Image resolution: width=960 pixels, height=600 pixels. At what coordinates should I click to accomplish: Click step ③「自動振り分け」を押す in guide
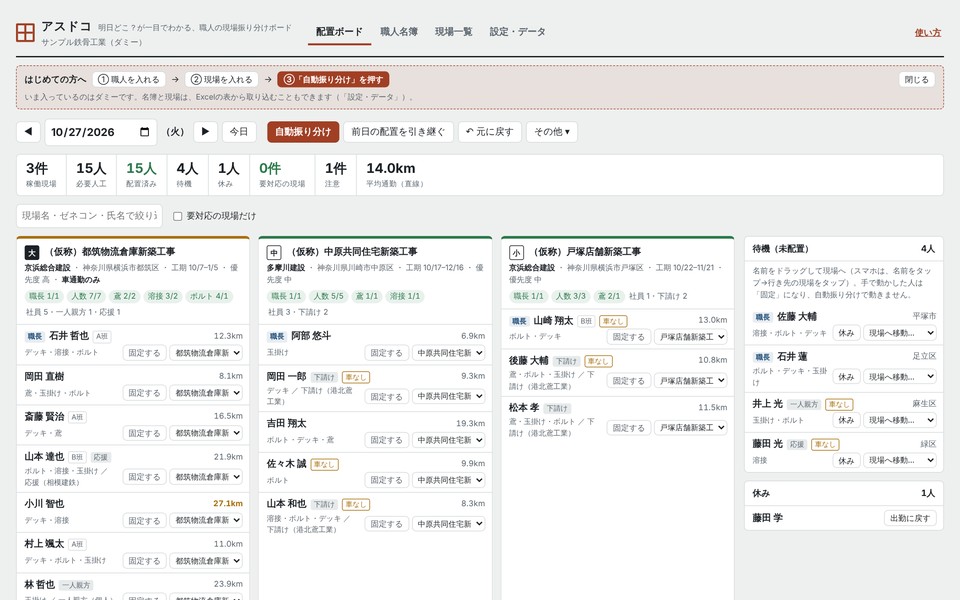[x=333, y=80]
